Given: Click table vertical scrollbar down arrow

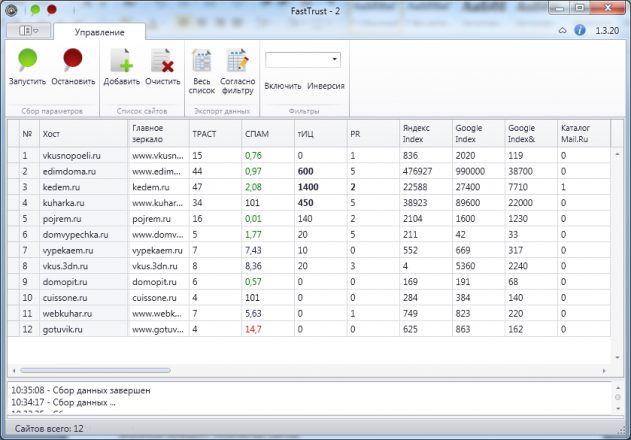Looking at the screenshot, I should pyautogui.click(x=617, y=357).
